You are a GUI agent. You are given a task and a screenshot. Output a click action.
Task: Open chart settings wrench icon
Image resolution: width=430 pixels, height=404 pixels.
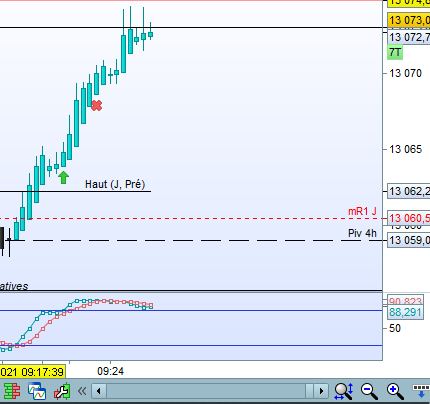point(62,391)
